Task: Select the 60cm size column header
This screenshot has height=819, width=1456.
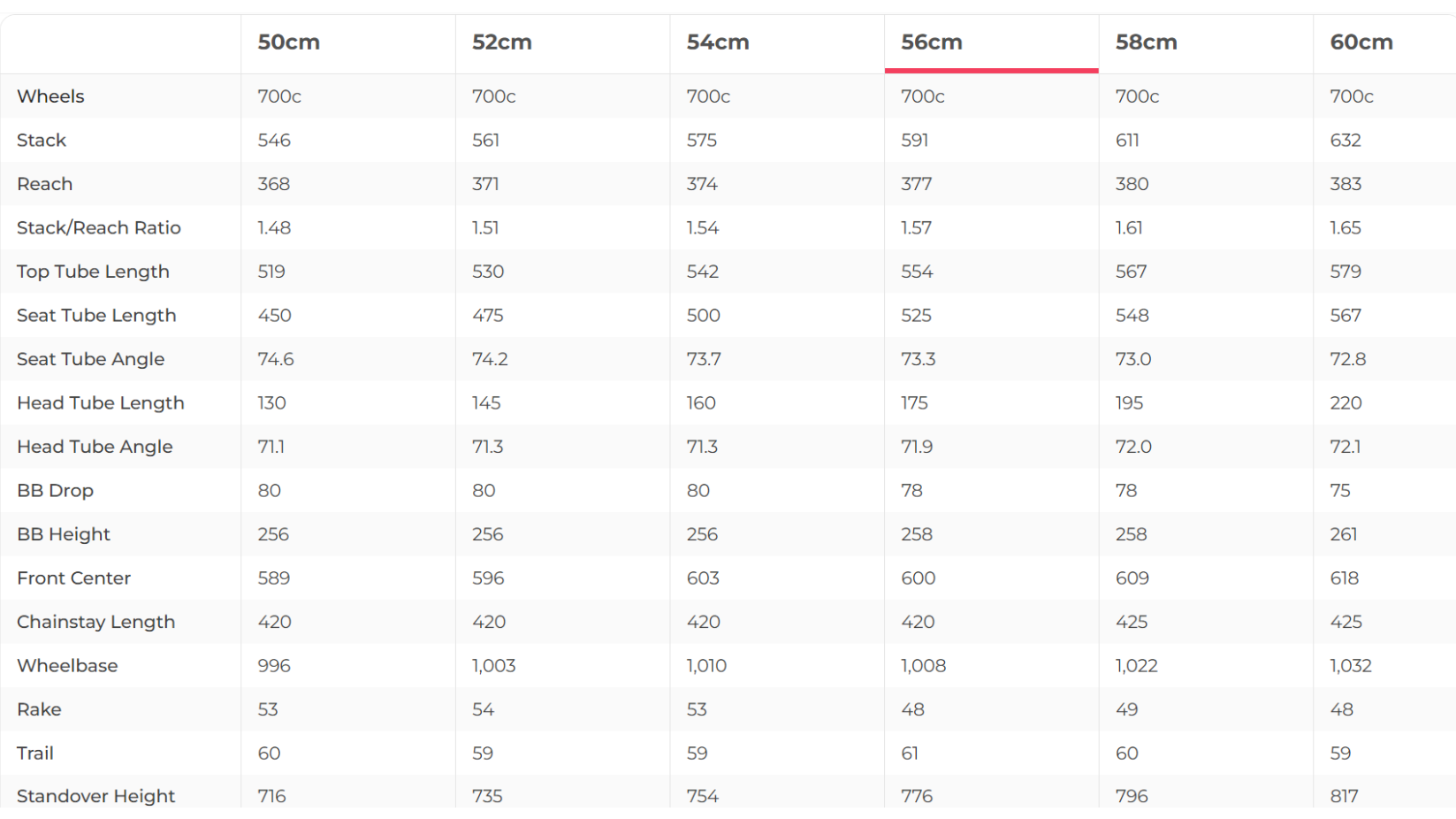Action: click(1361, 42)
